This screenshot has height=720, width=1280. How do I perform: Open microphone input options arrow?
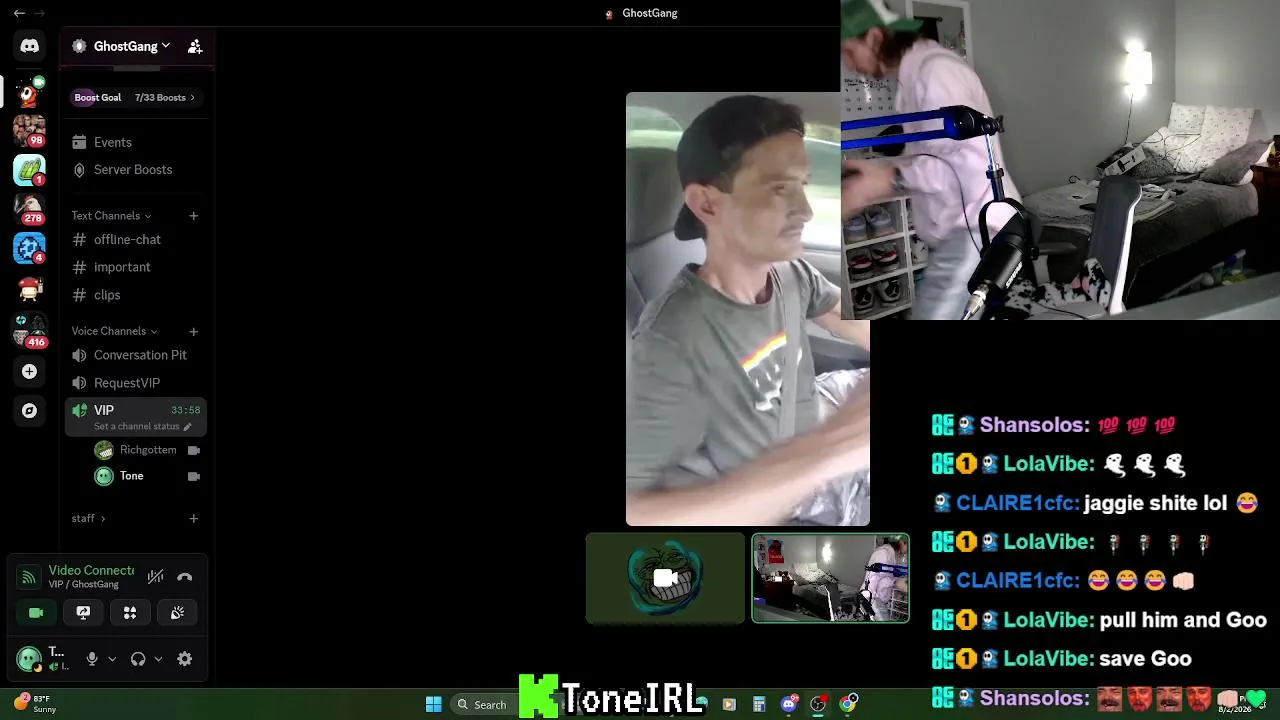point(112,659)
